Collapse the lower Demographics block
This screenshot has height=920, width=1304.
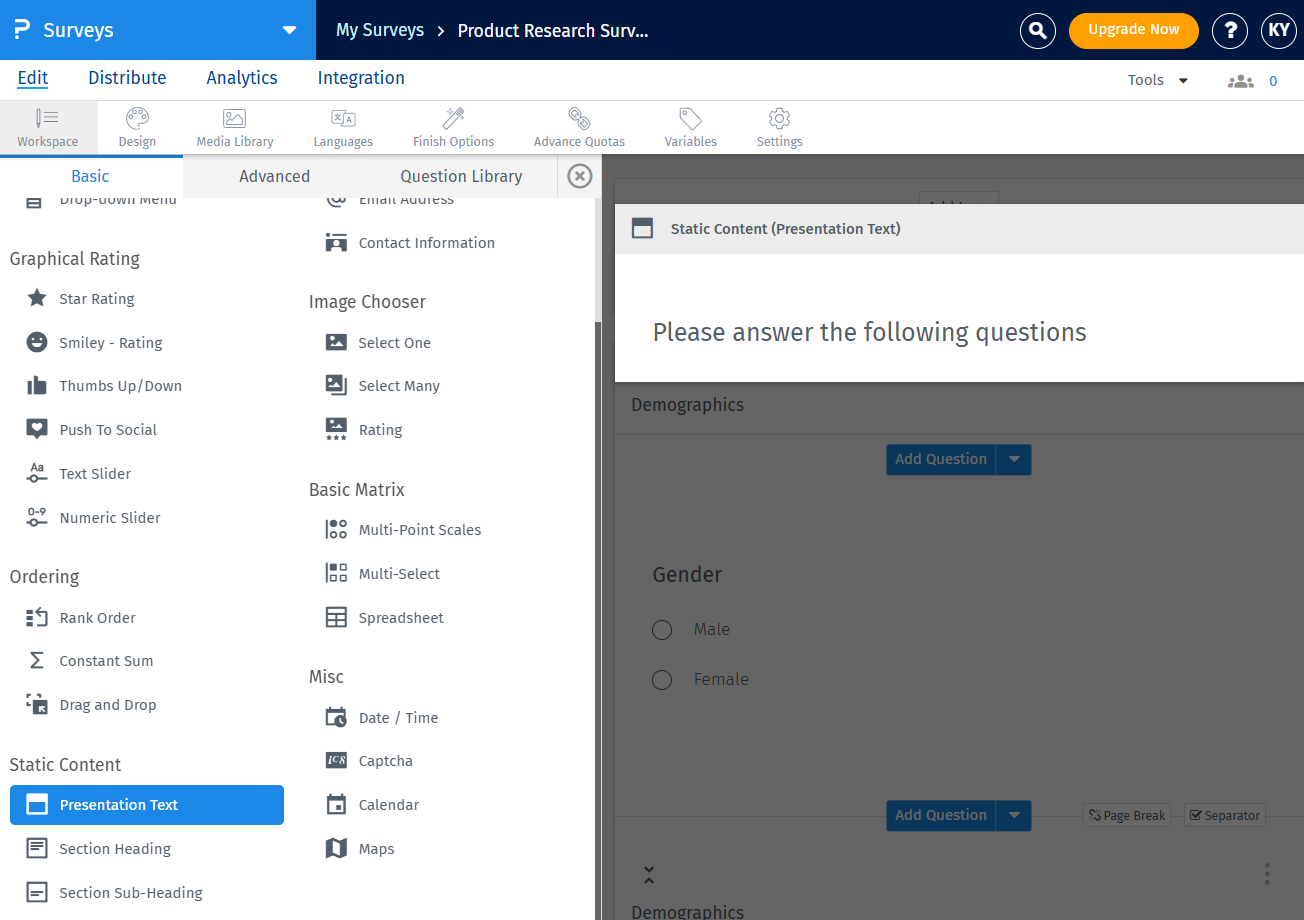click(x=649, y=875)
